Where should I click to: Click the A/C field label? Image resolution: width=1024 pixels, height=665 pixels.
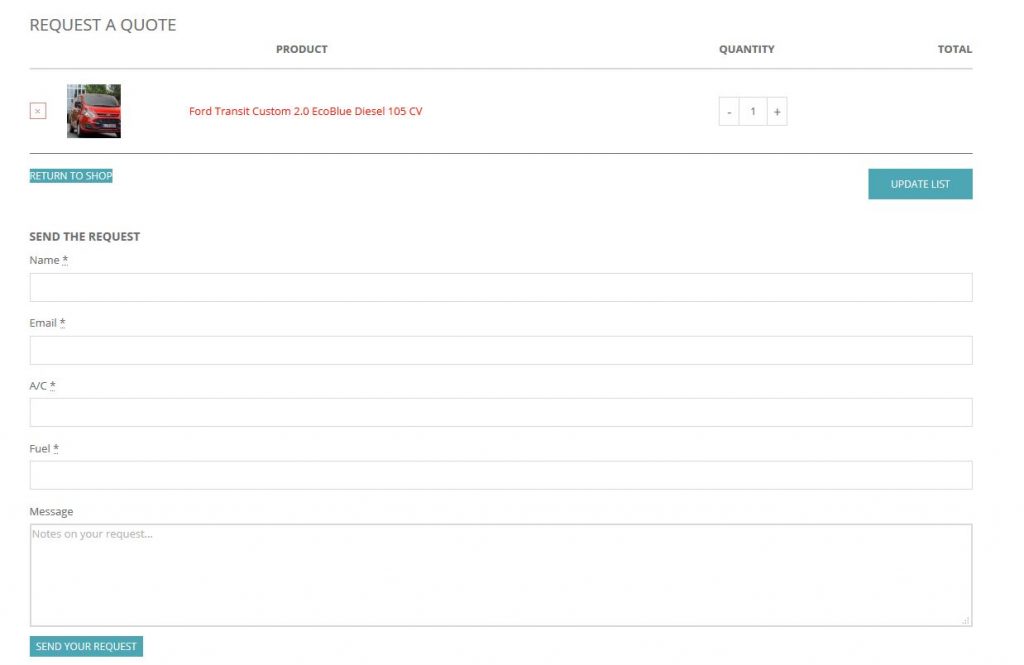pyautogui.click(x=42, y=385)
